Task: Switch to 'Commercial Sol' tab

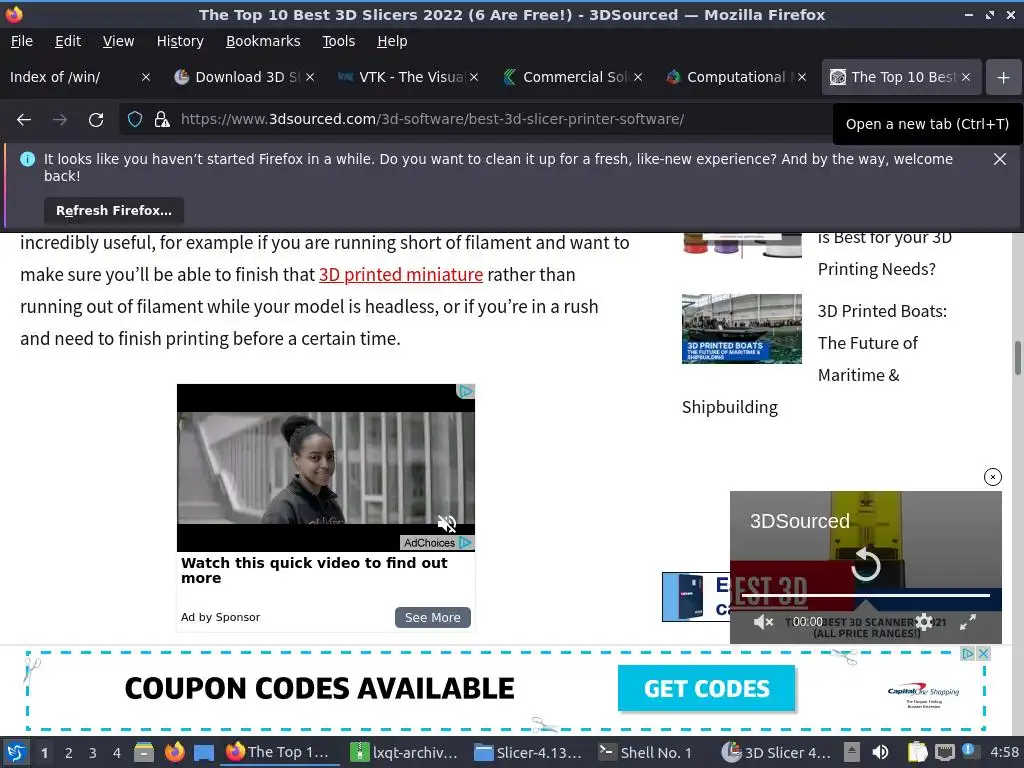Action: (x=565, y=77)
